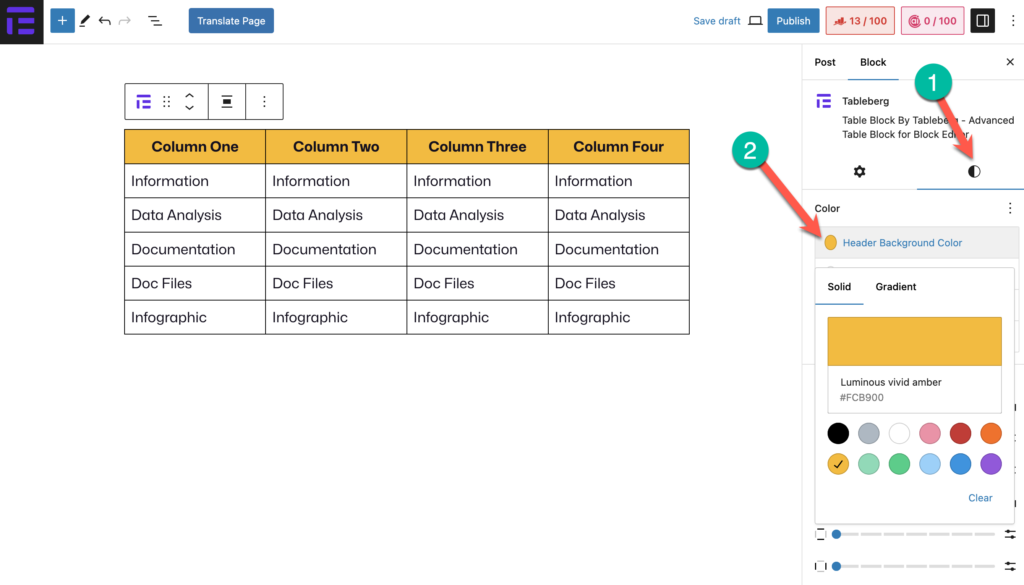Change alignment using the block toolbar align icon
The width and height of the screenshot is (1024, 585).
[x=227, y=101]
